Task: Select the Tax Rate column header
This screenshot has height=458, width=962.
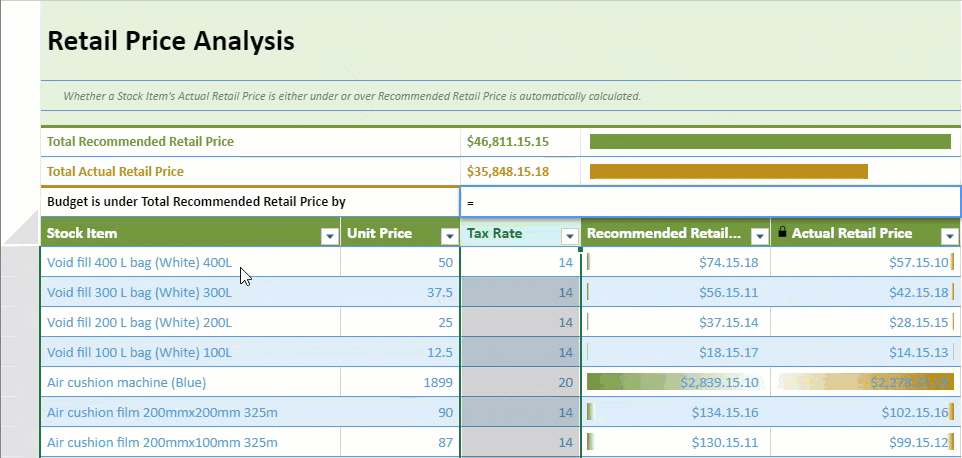Action: [x=508, y=234]
